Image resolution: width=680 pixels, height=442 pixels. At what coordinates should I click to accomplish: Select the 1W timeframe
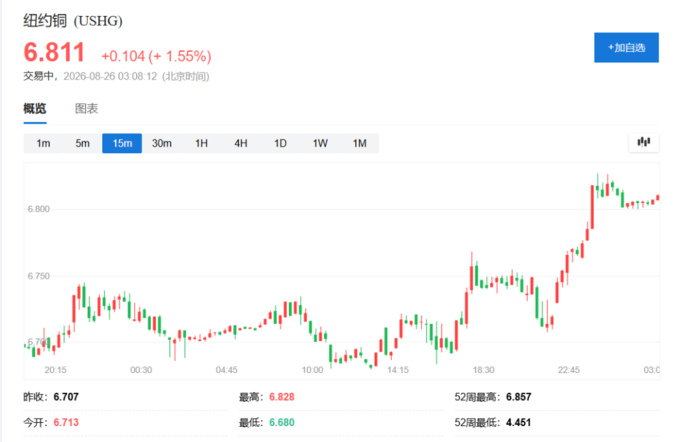coord(320,143)
